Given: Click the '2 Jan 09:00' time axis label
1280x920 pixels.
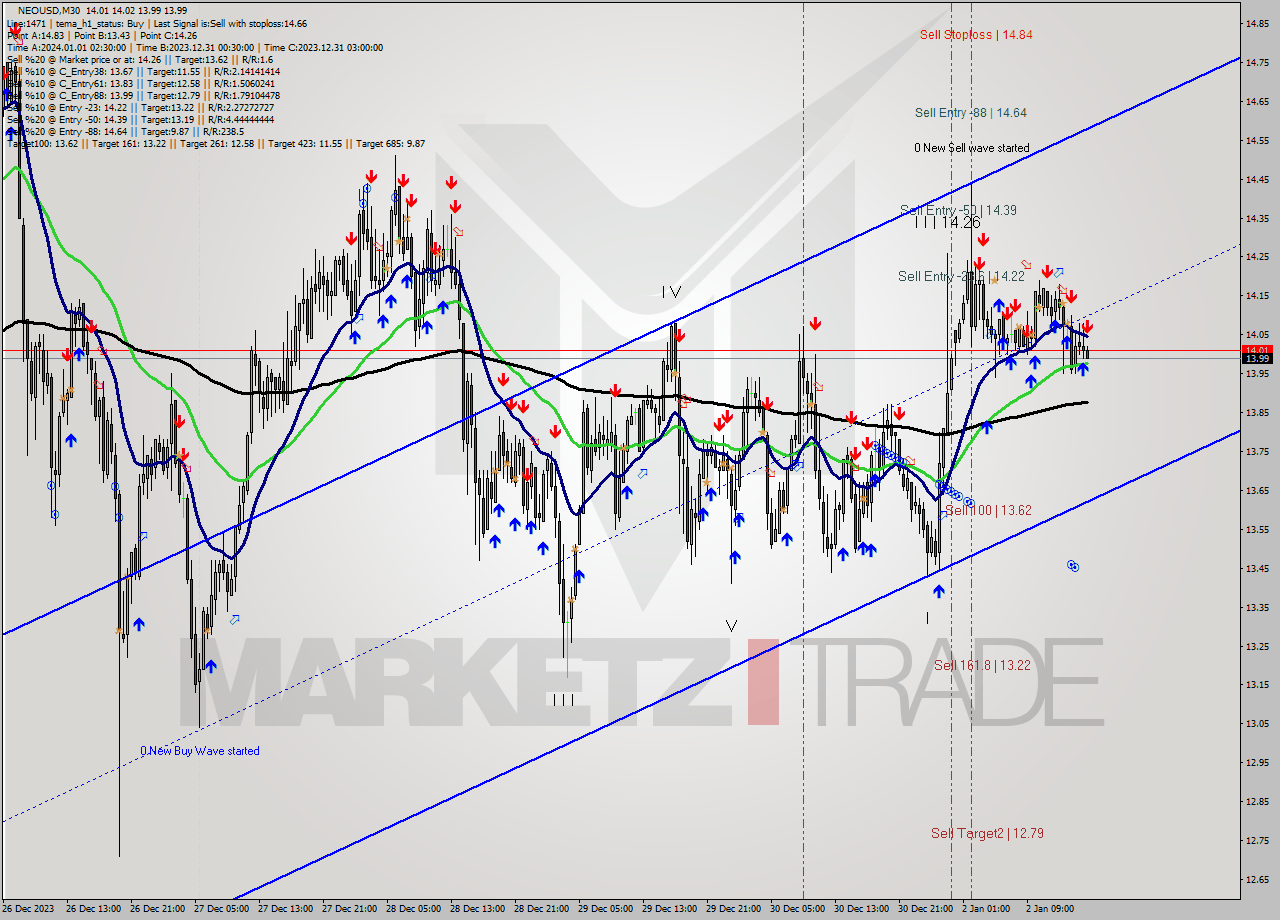Looking at the screenshot, I should 1050,909.
